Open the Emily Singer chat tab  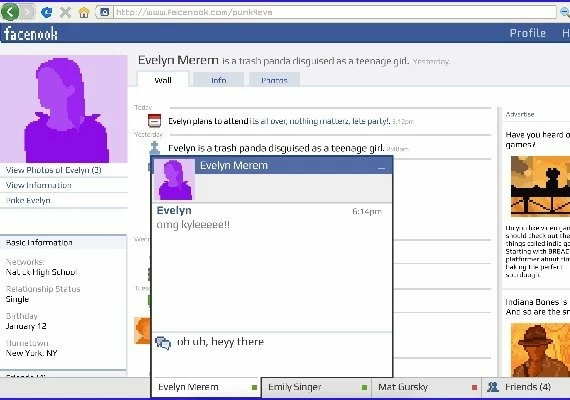316,387
